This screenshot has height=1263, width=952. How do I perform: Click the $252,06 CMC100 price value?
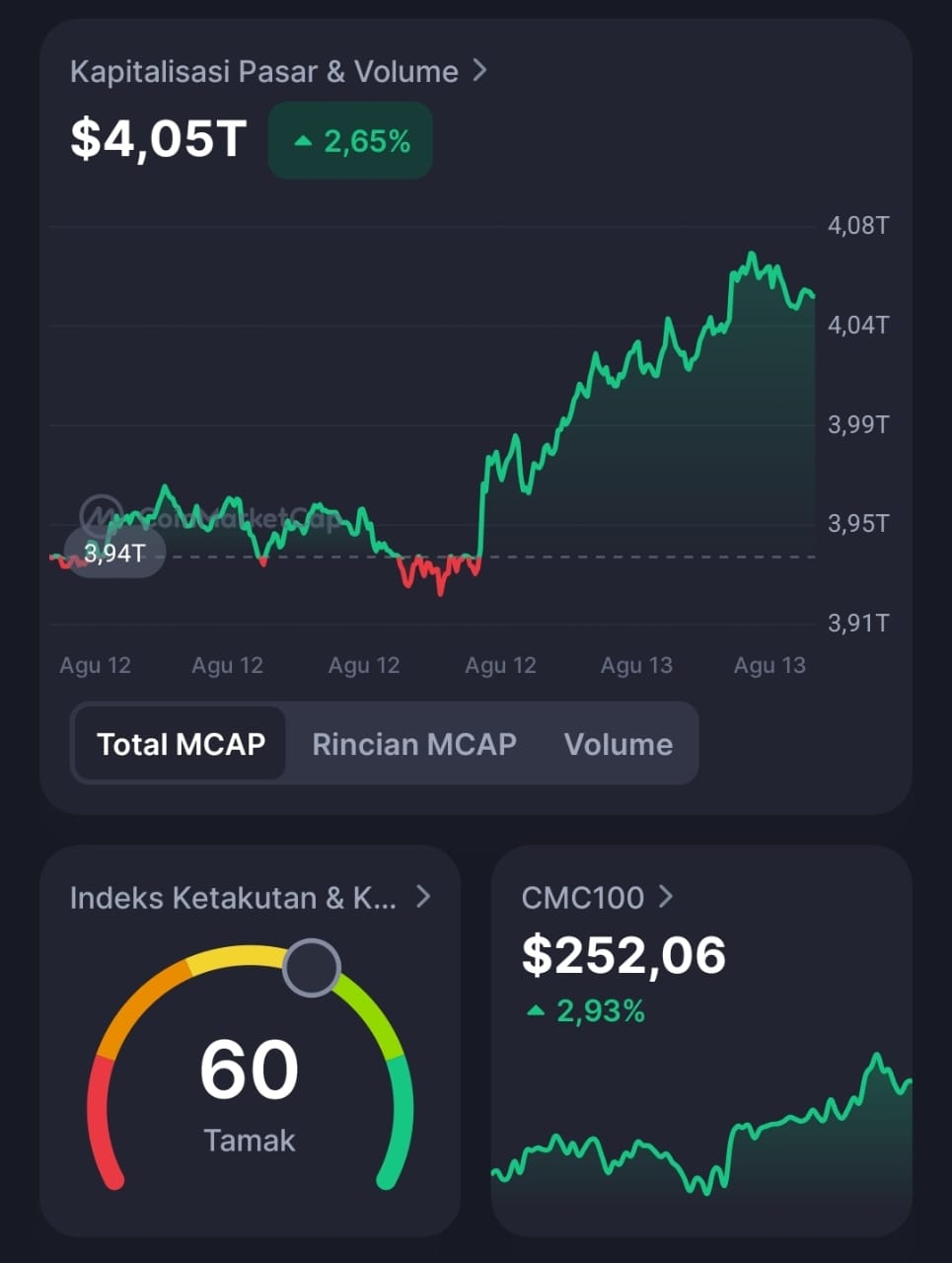click(x=623, y=955)
